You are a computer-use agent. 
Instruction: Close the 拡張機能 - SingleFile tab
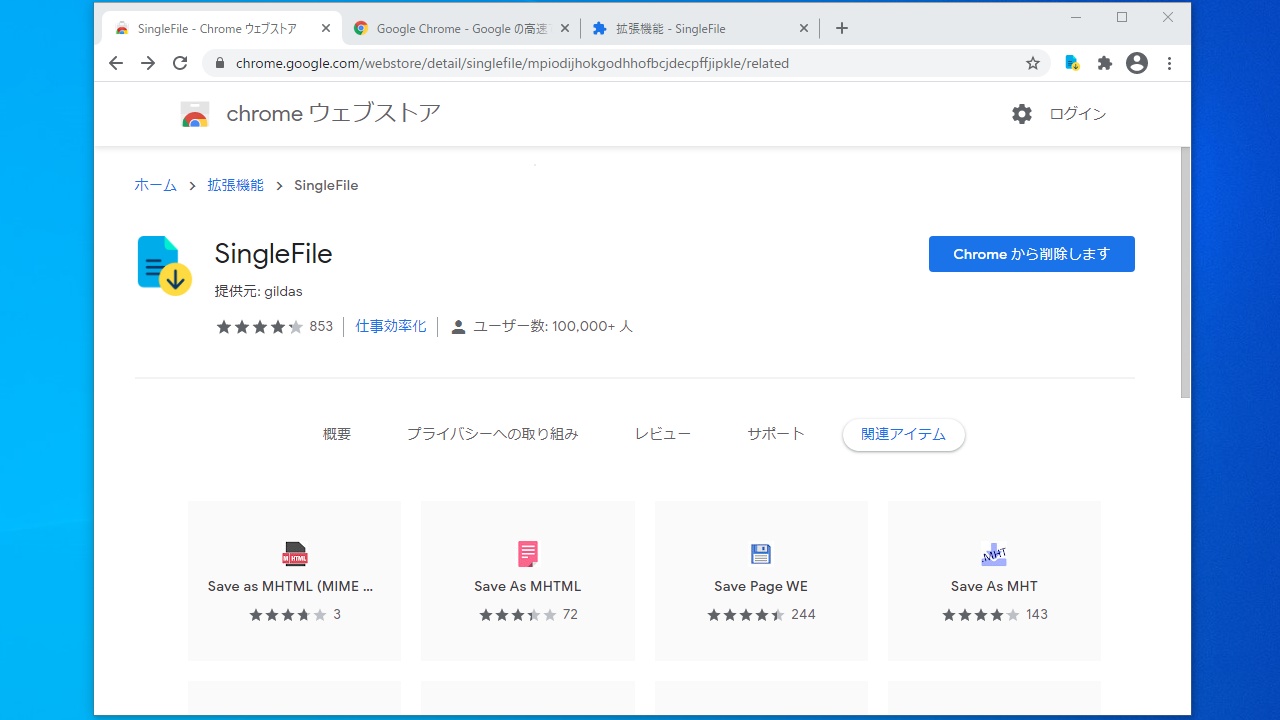[804, 29]
